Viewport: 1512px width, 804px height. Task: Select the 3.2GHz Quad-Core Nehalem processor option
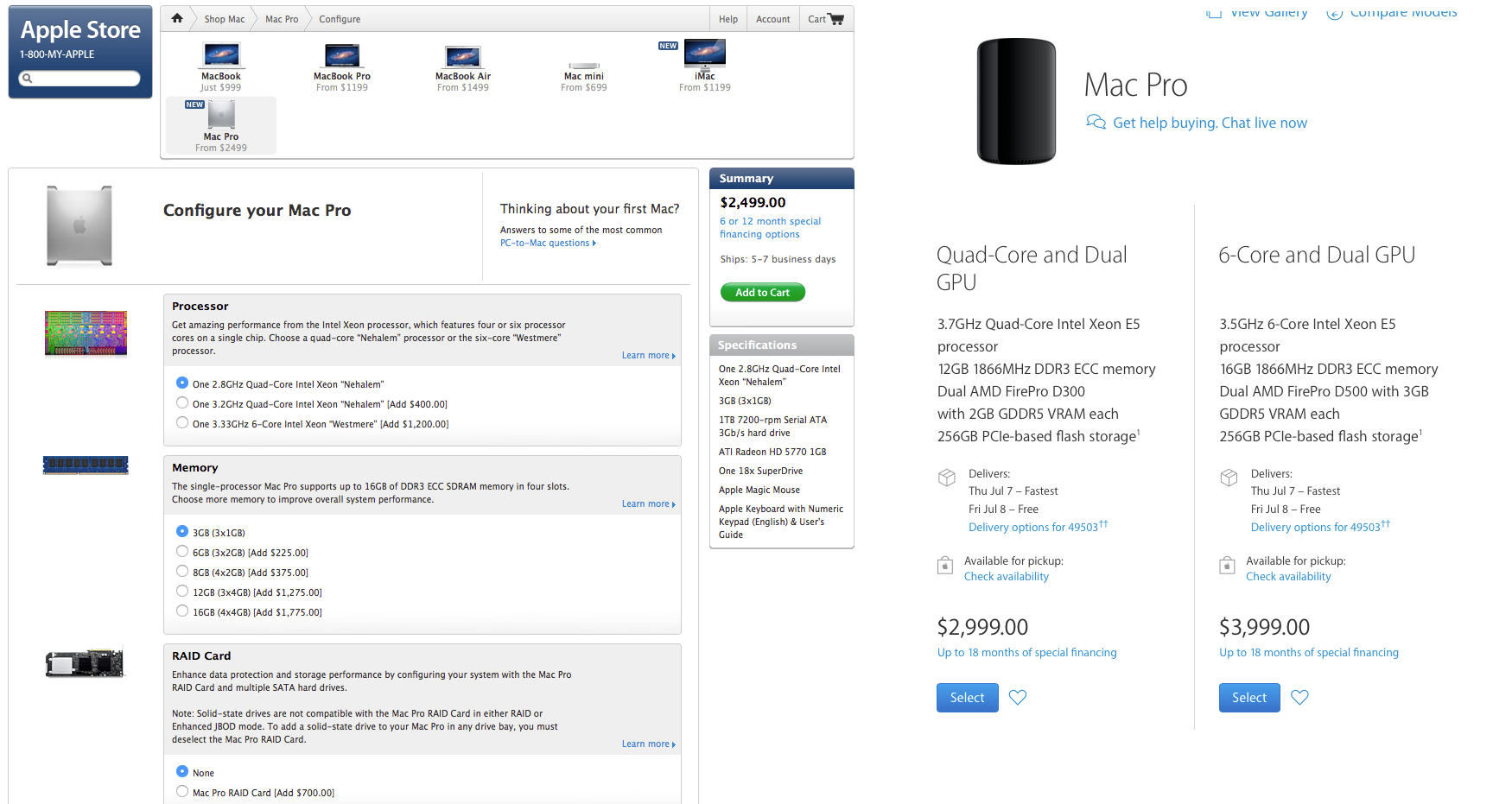pyautogui.click(x=182, y=402)
